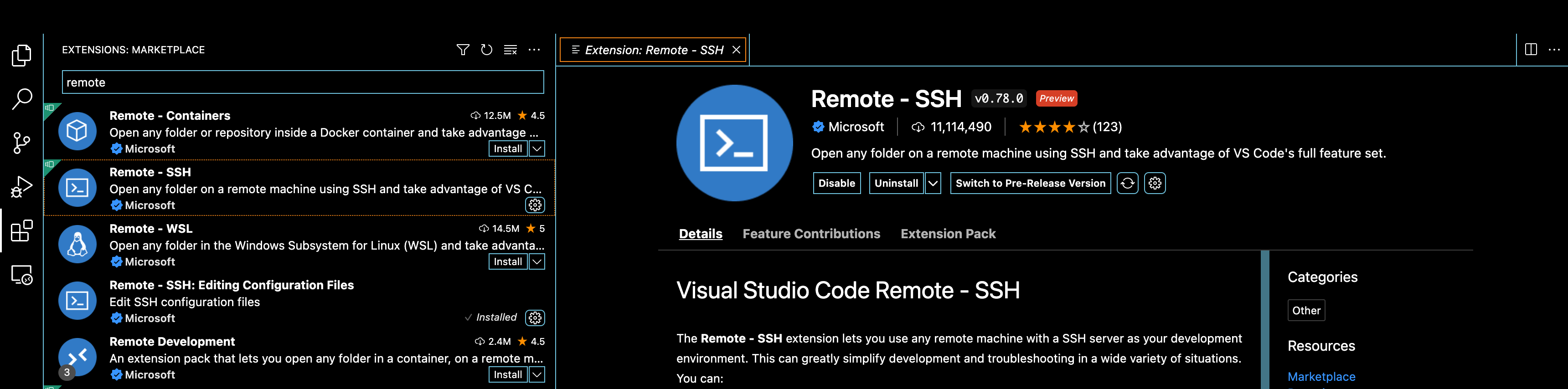
Task: Open editor more actions ellipsis menu
Action: tap(1554, 50)
